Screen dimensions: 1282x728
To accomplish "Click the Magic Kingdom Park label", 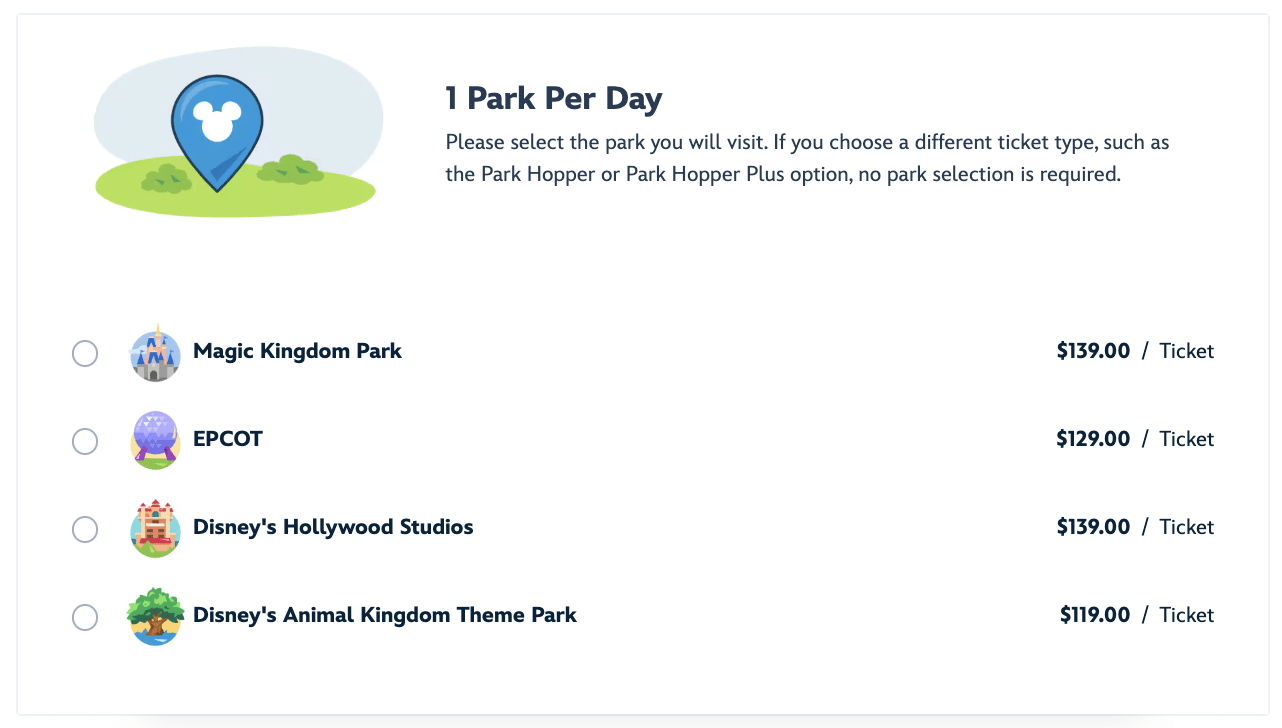I will pyautogui.click(x=297, y=351).
